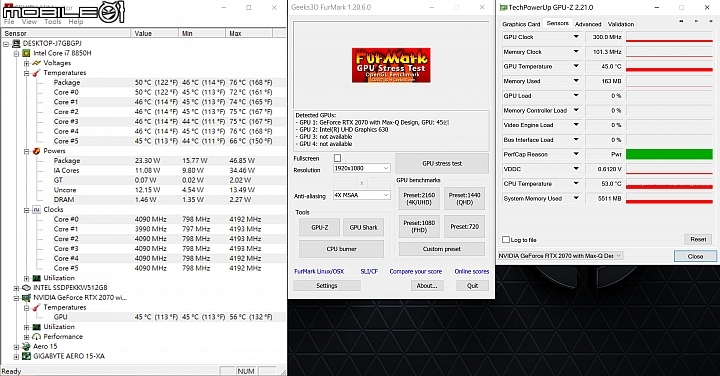
Task: Launch GPU Shark from FurMark tools
Action: pyautogui.click(x=363, y=227)
